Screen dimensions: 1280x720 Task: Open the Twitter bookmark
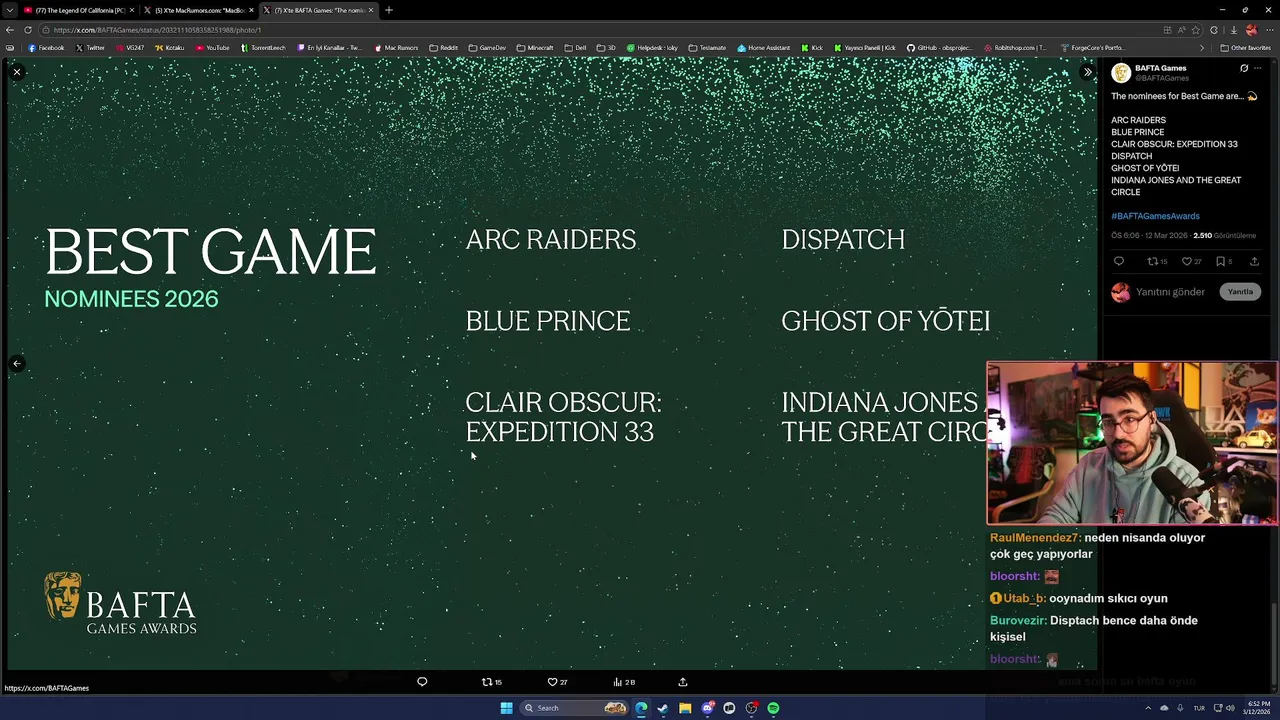coord(90,48)
